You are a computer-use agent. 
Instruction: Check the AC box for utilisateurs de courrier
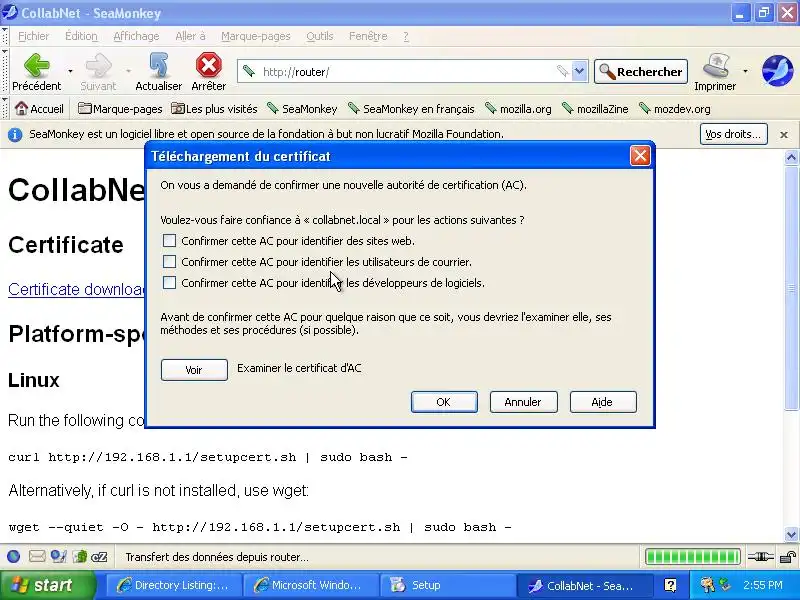click(169, 262)
